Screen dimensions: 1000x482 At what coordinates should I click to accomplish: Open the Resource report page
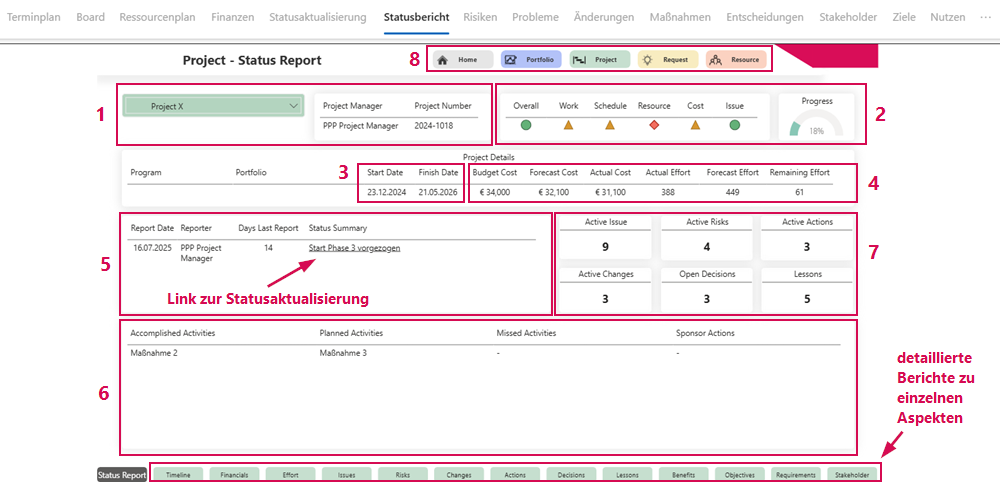pyautogui.click(x=736, y=60)
